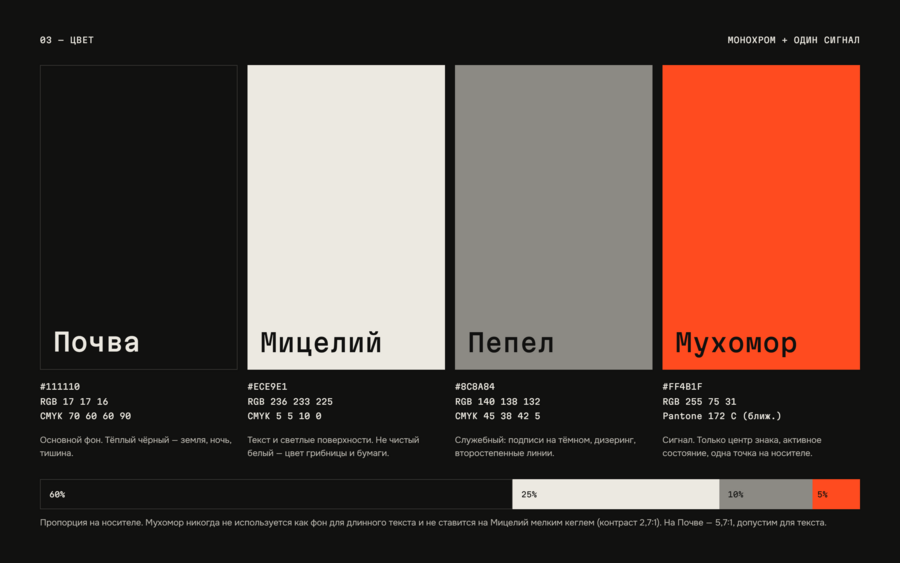Click the swatch title 'Мицелий'
Viewport: 900px width, 563px height.
(321, 343)
